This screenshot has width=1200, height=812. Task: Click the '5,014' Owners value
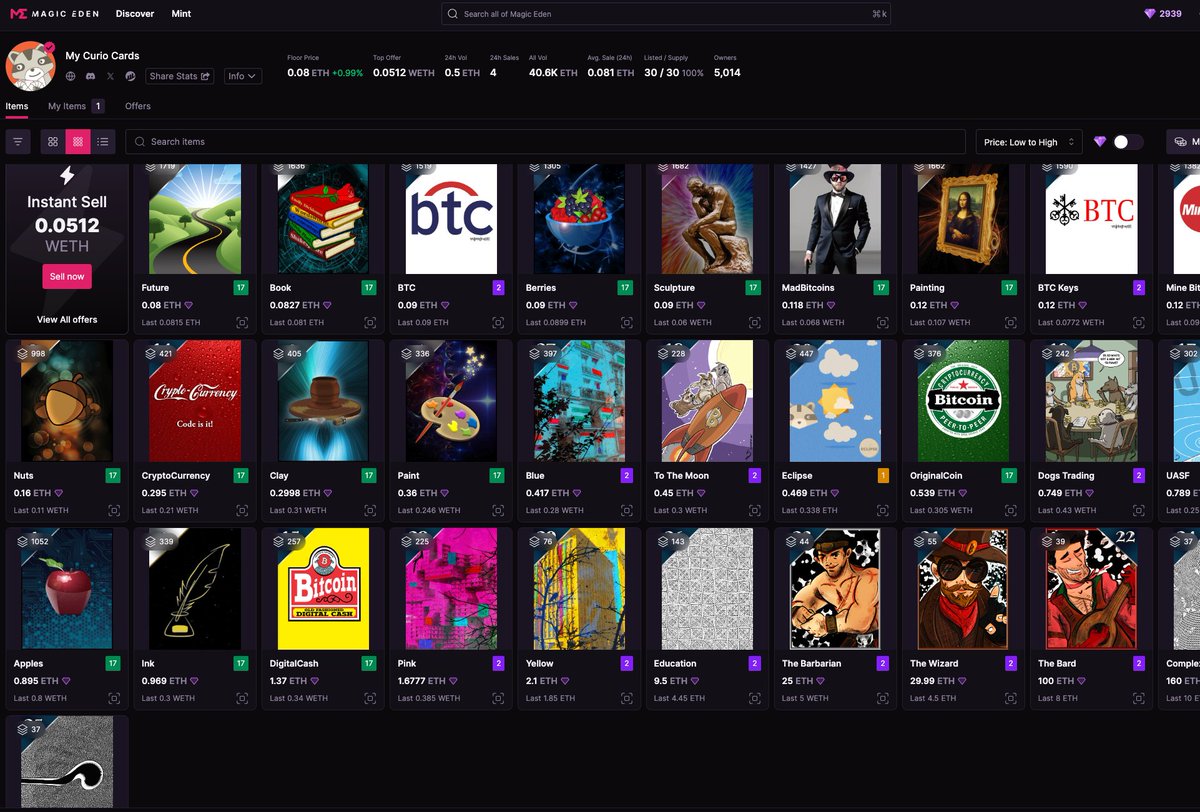click(x=727, y=72)
